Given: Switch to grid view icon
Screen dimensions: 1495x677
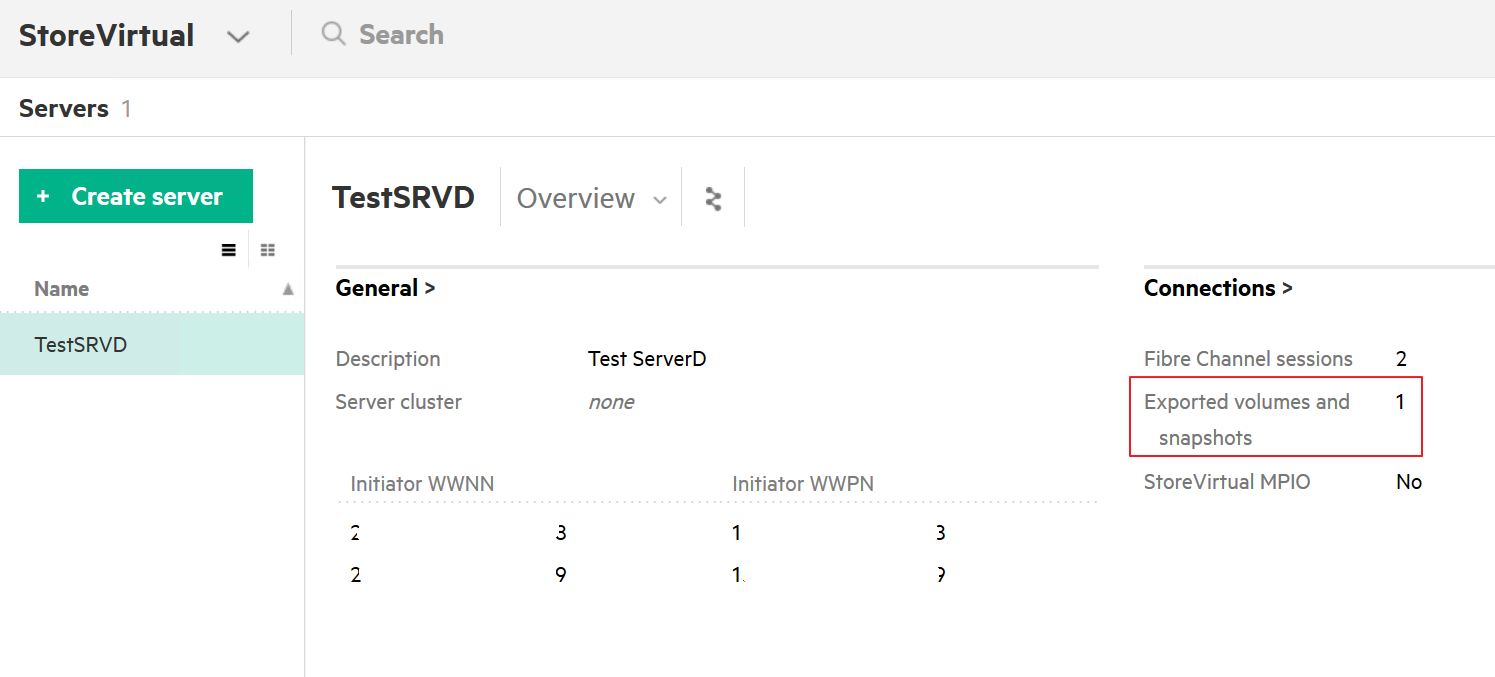Looking at the screenshot, I should click(x=268, y=250).
